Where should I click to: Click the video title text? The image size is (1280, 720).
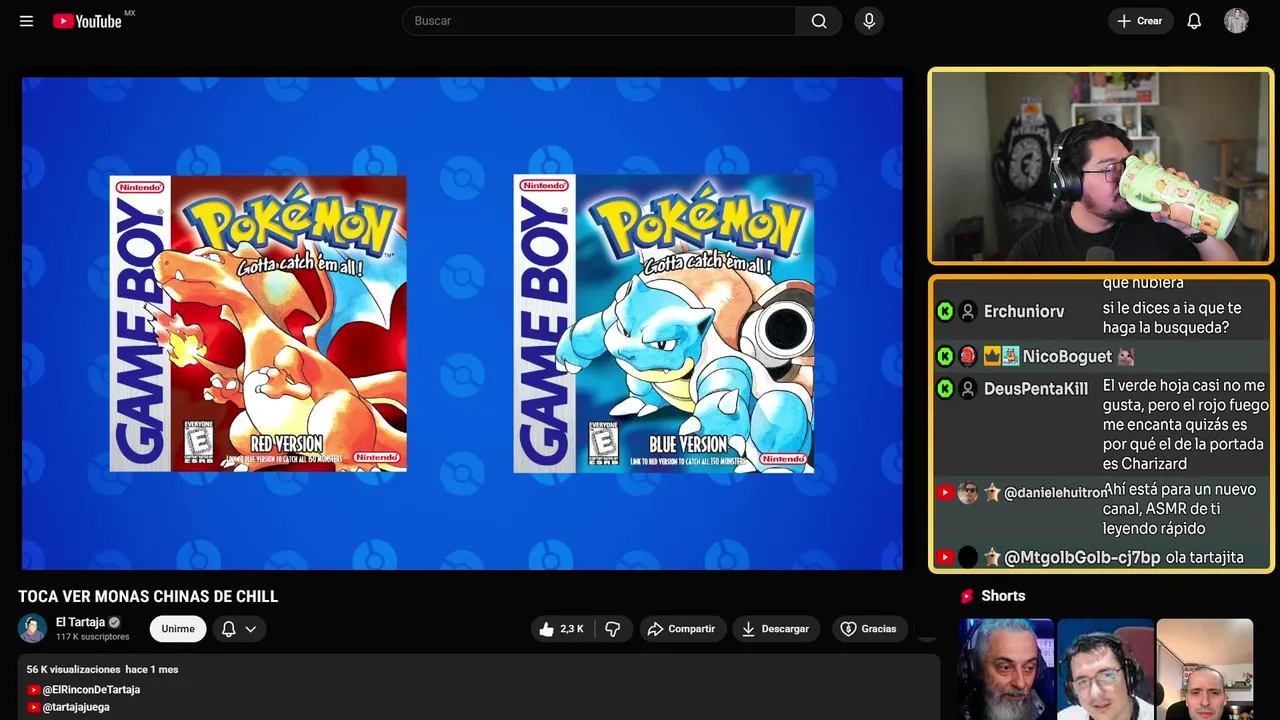[x=148, y=597]
